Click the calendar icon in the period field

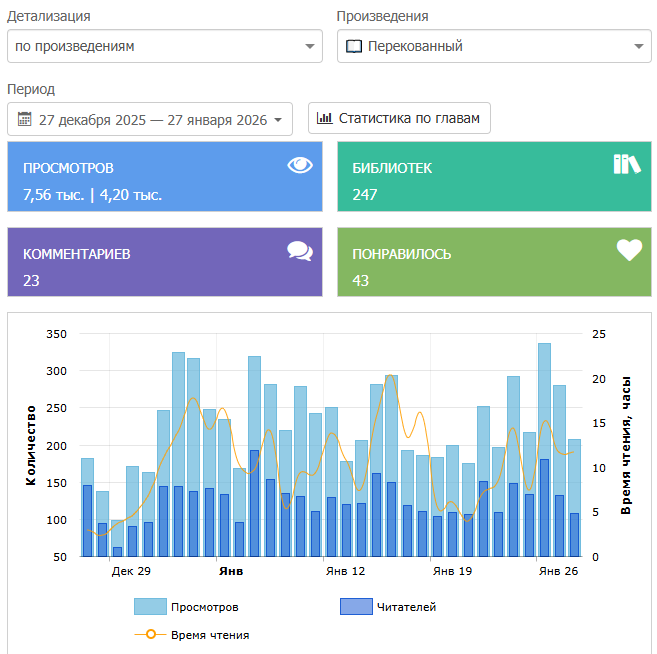click(25, 119)
